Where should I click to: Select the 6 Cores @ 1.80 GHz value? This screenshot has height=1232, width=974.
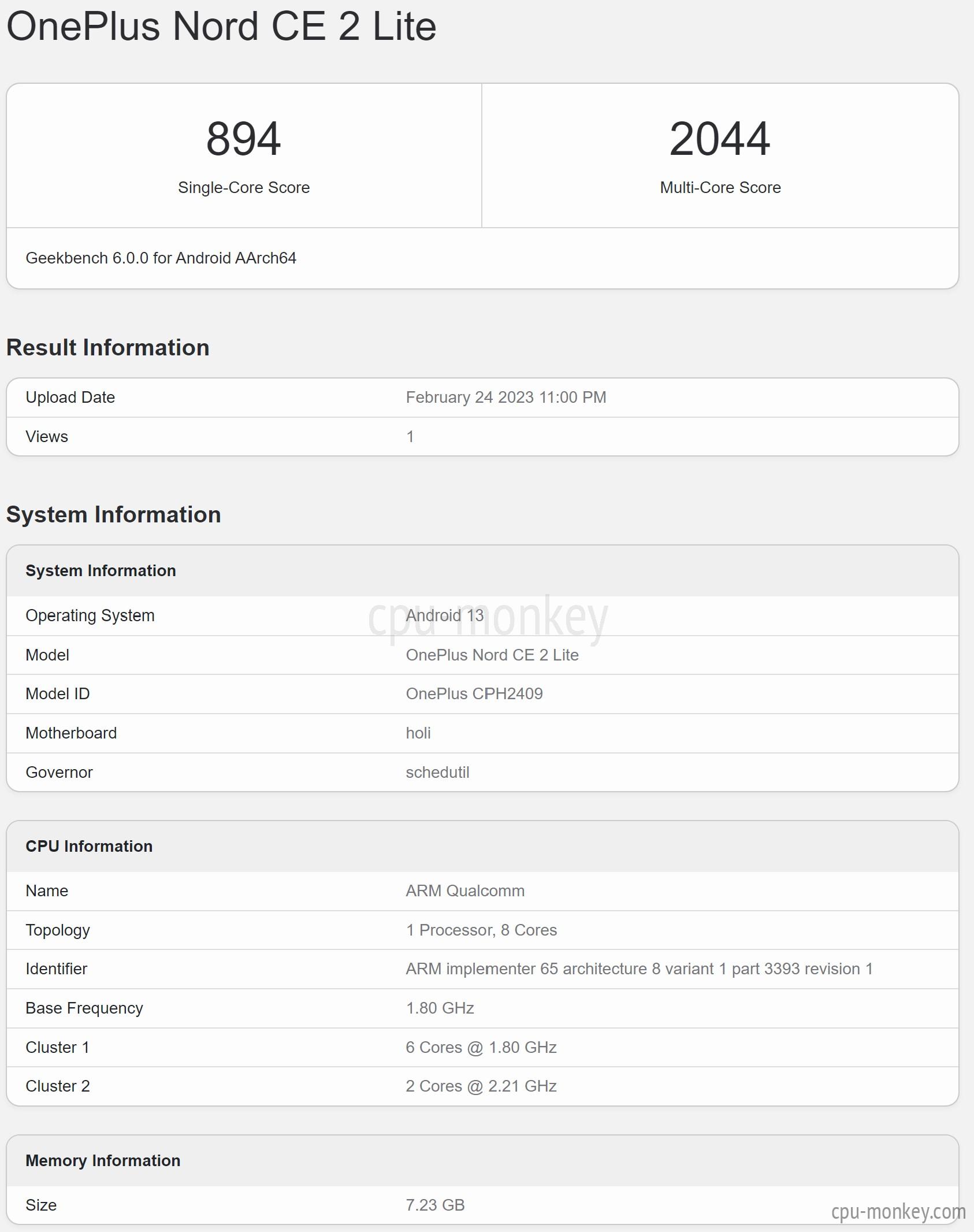tap(481, 1048)
